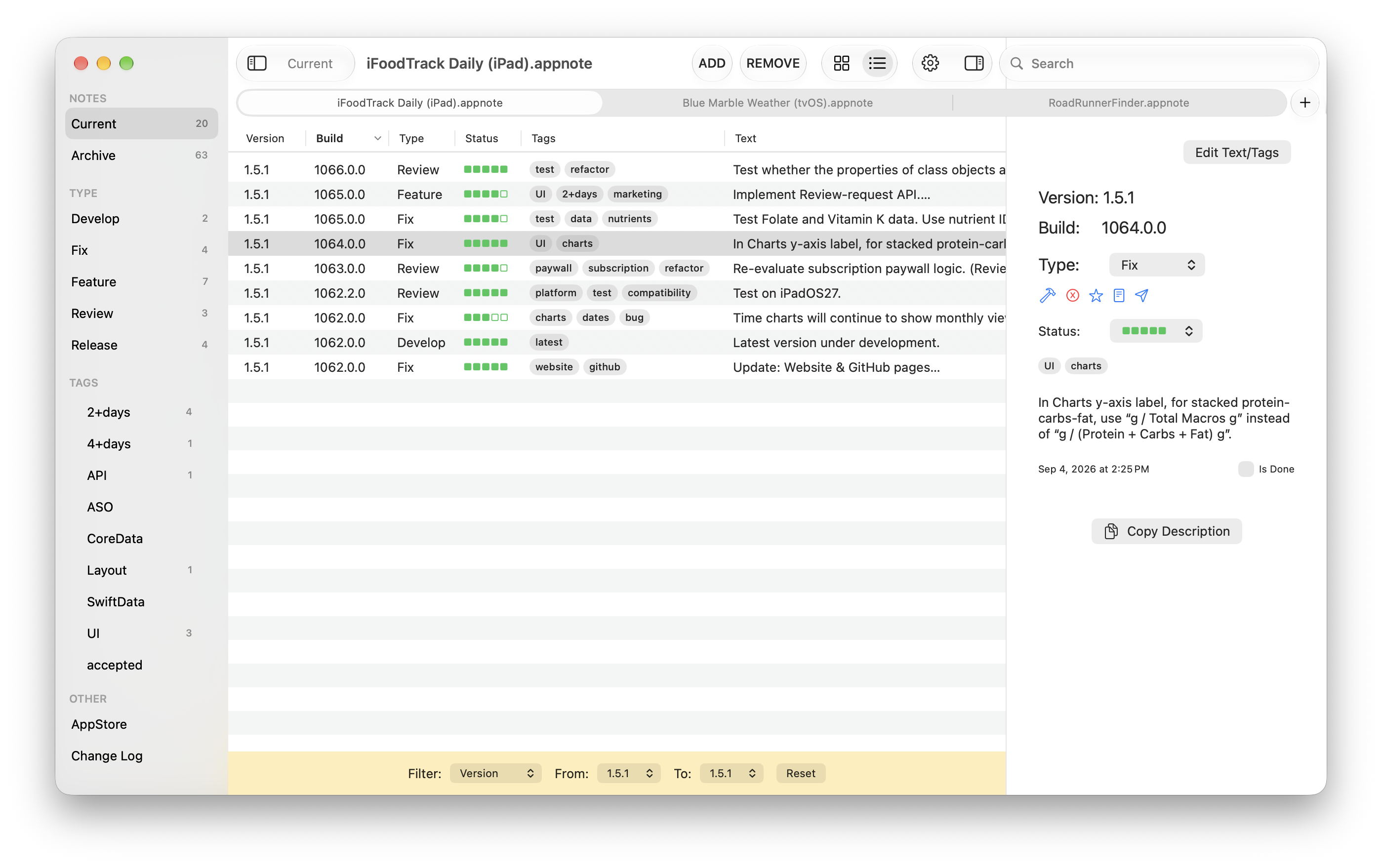Select the 2+days tag in sidebar
Screen dimensions: 1382x868
[x=141, y=412]
